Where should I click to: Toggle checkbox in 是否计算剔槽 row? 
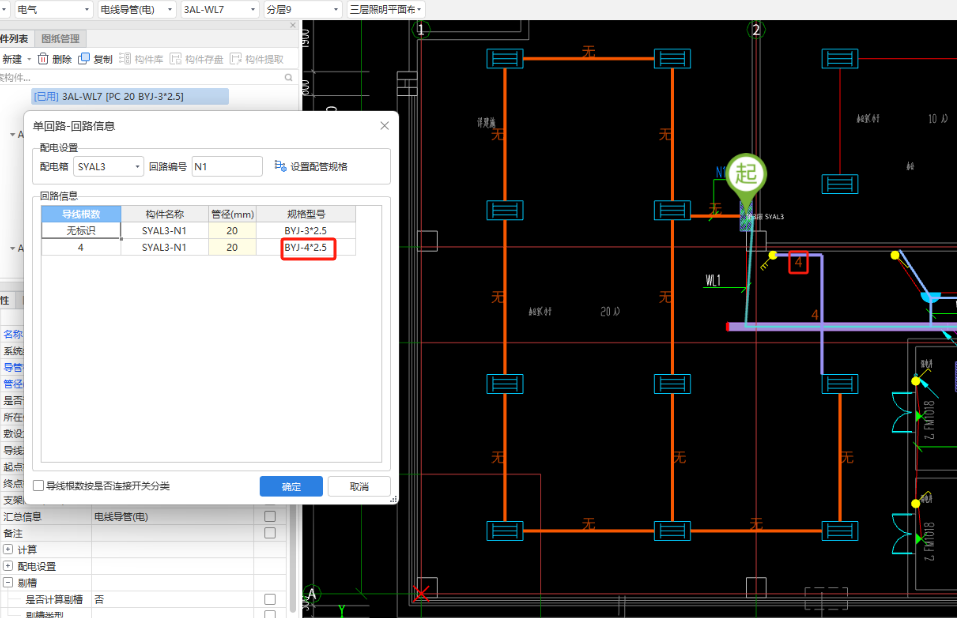pos(269,599)
